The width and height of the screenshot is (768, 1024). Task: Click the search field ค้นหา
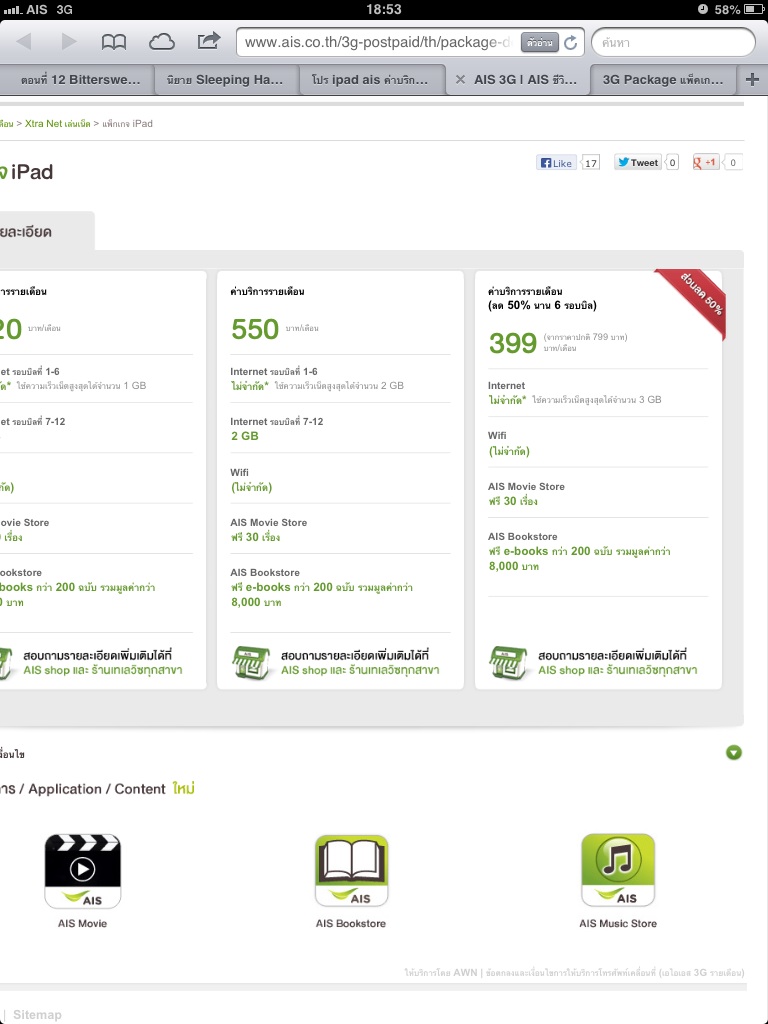pos(673,42)
